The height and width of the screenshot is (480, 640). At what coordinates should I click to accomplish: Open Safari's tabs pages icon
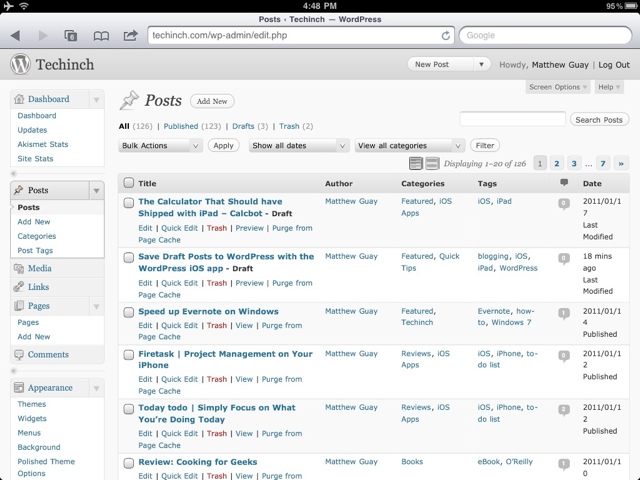pyautogui.click(x=71, y=36)
